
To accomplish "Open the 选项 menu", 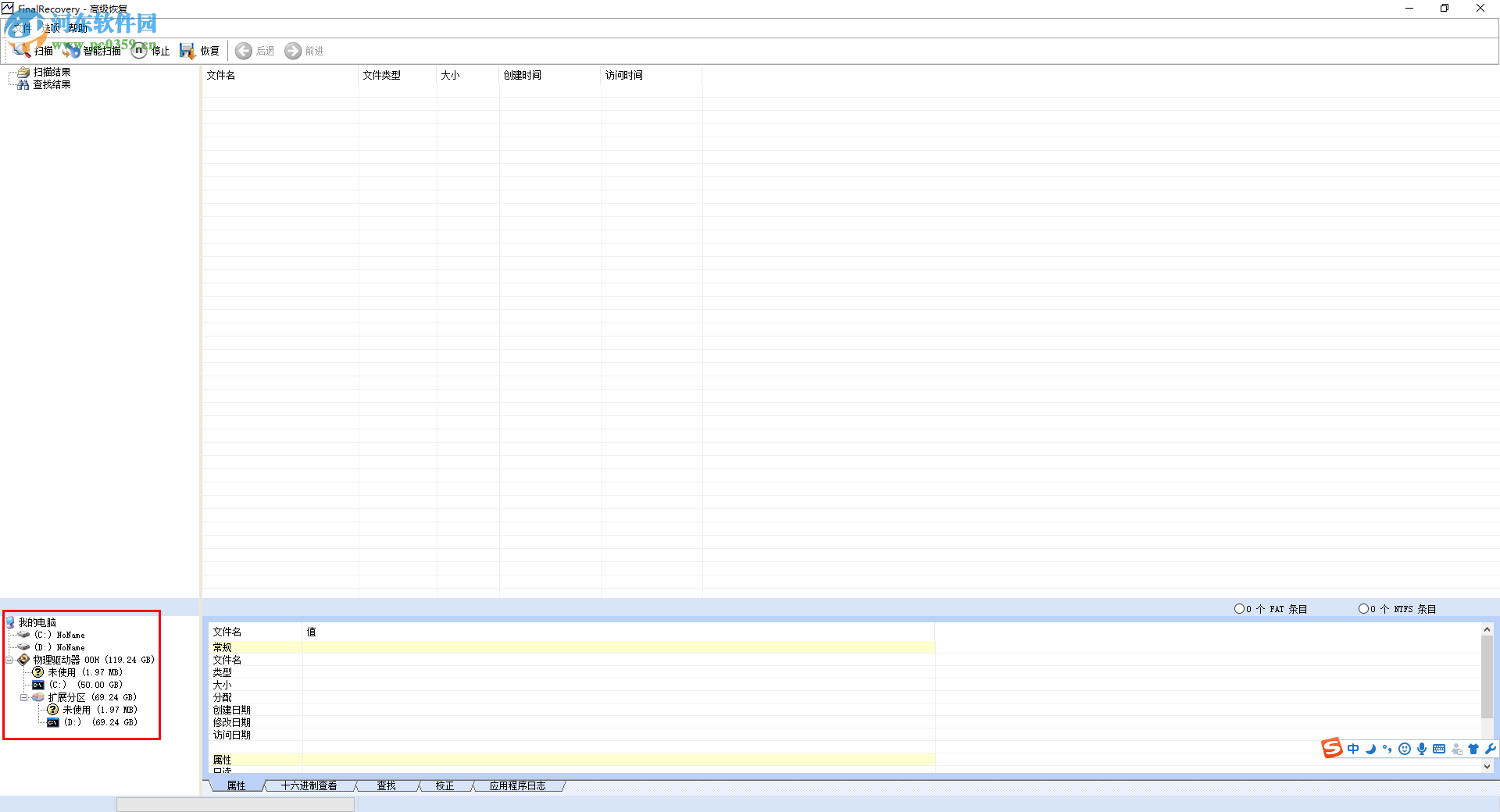I will (x=50, y=28).
